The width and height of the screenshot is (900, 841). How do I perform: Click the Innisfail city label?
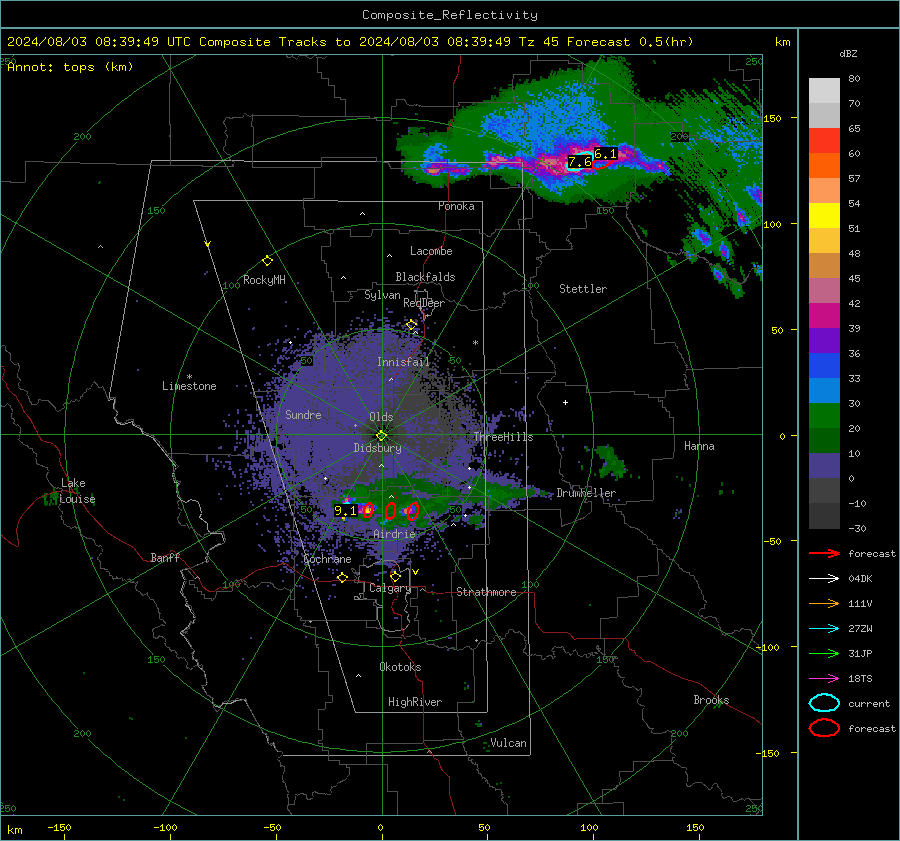pos(403,362)
